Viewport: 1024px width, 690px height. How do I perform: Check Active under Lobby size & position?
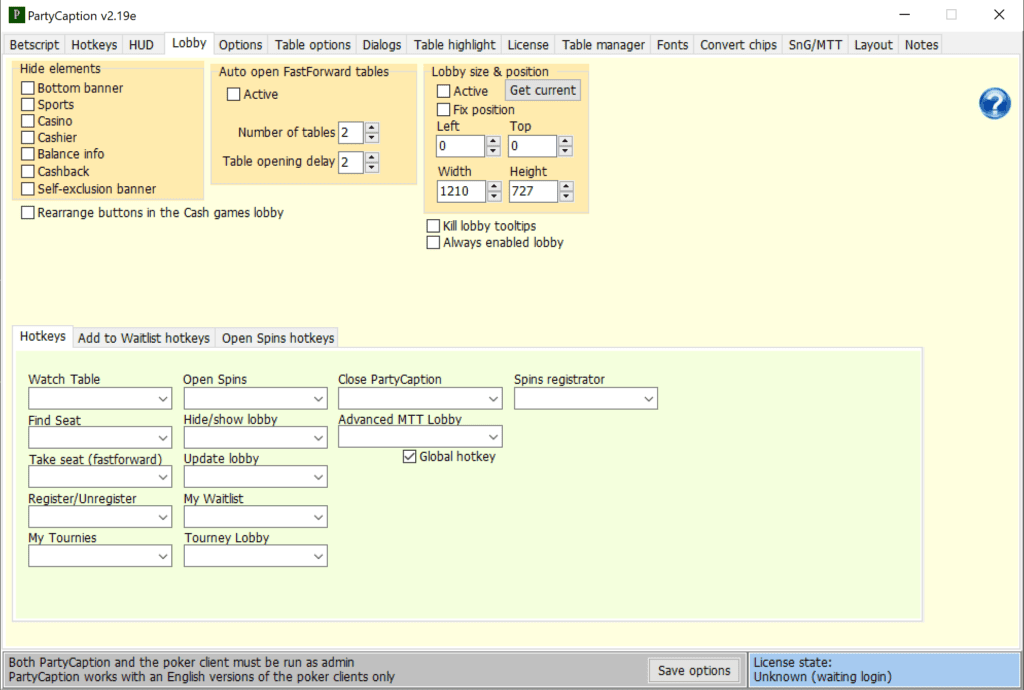coord(443,91)
